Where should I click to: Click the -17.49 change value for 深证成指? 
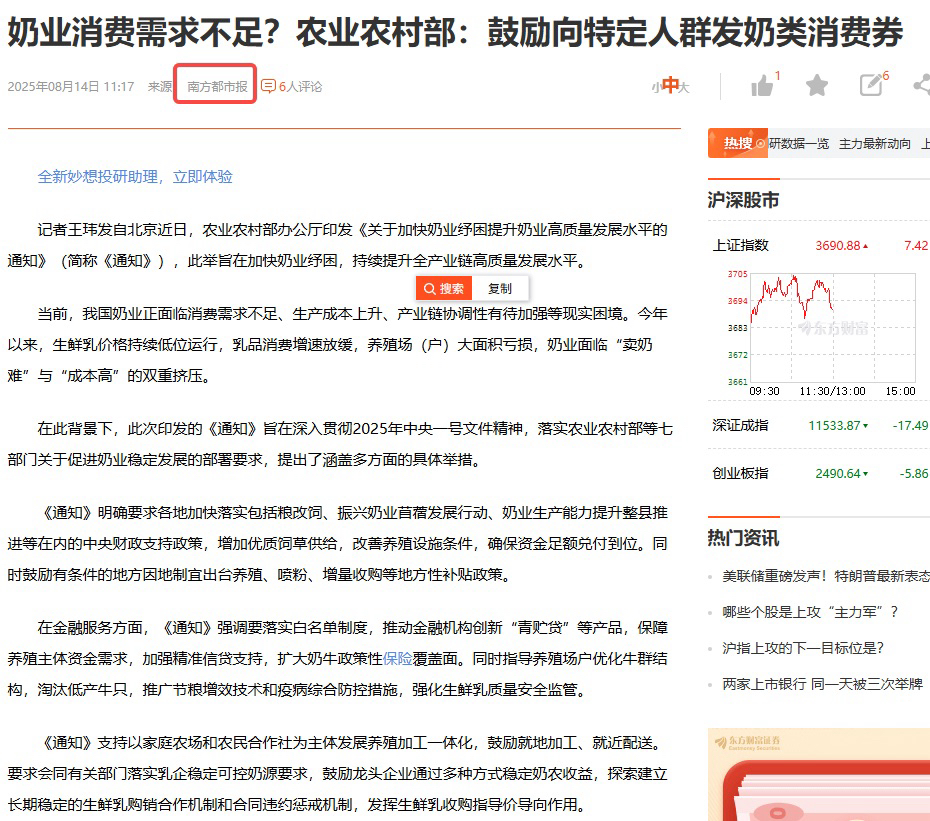[x=910, y=425]
